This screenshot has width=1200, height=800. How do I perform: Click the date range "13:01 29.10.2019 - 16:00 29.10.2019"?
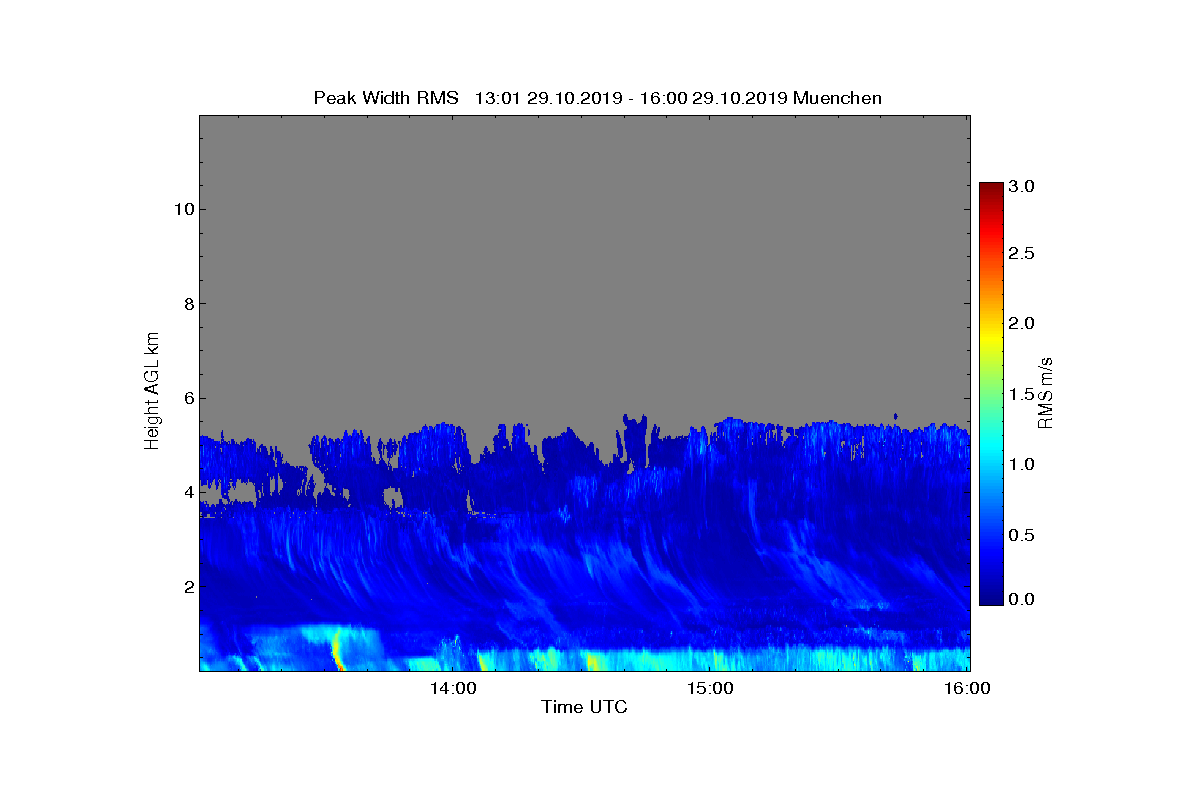[x=632, y=98]
